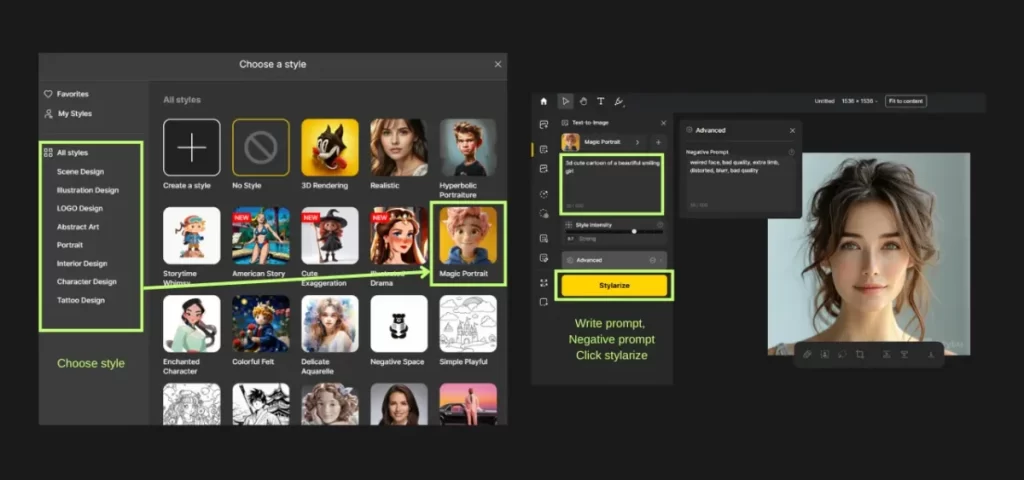Viewport: 1024px width, 480px height.
Task: Click the Fit to content button
Action: click(905, 101)
